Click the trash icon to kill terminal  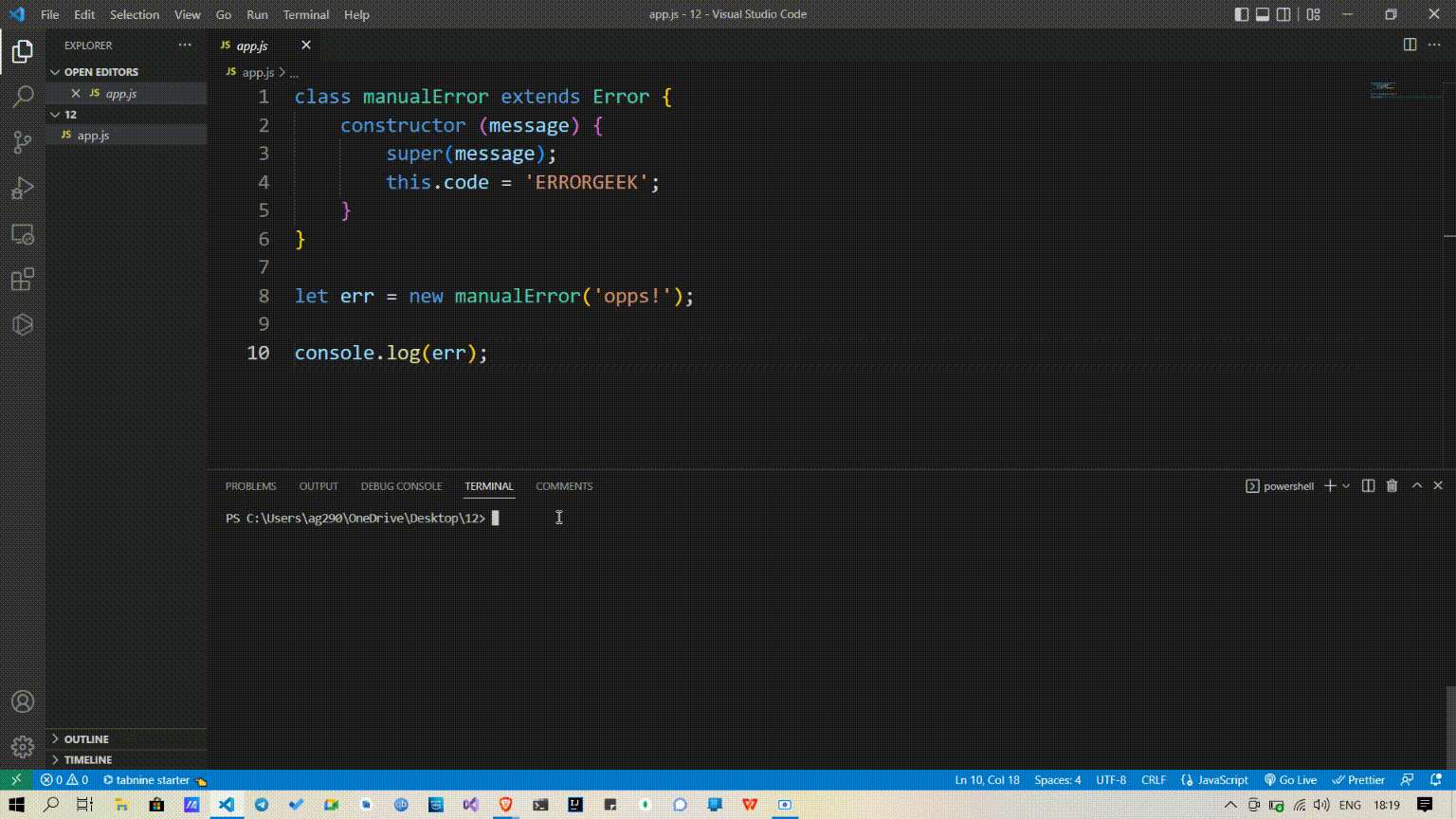tap(1392, 485)
